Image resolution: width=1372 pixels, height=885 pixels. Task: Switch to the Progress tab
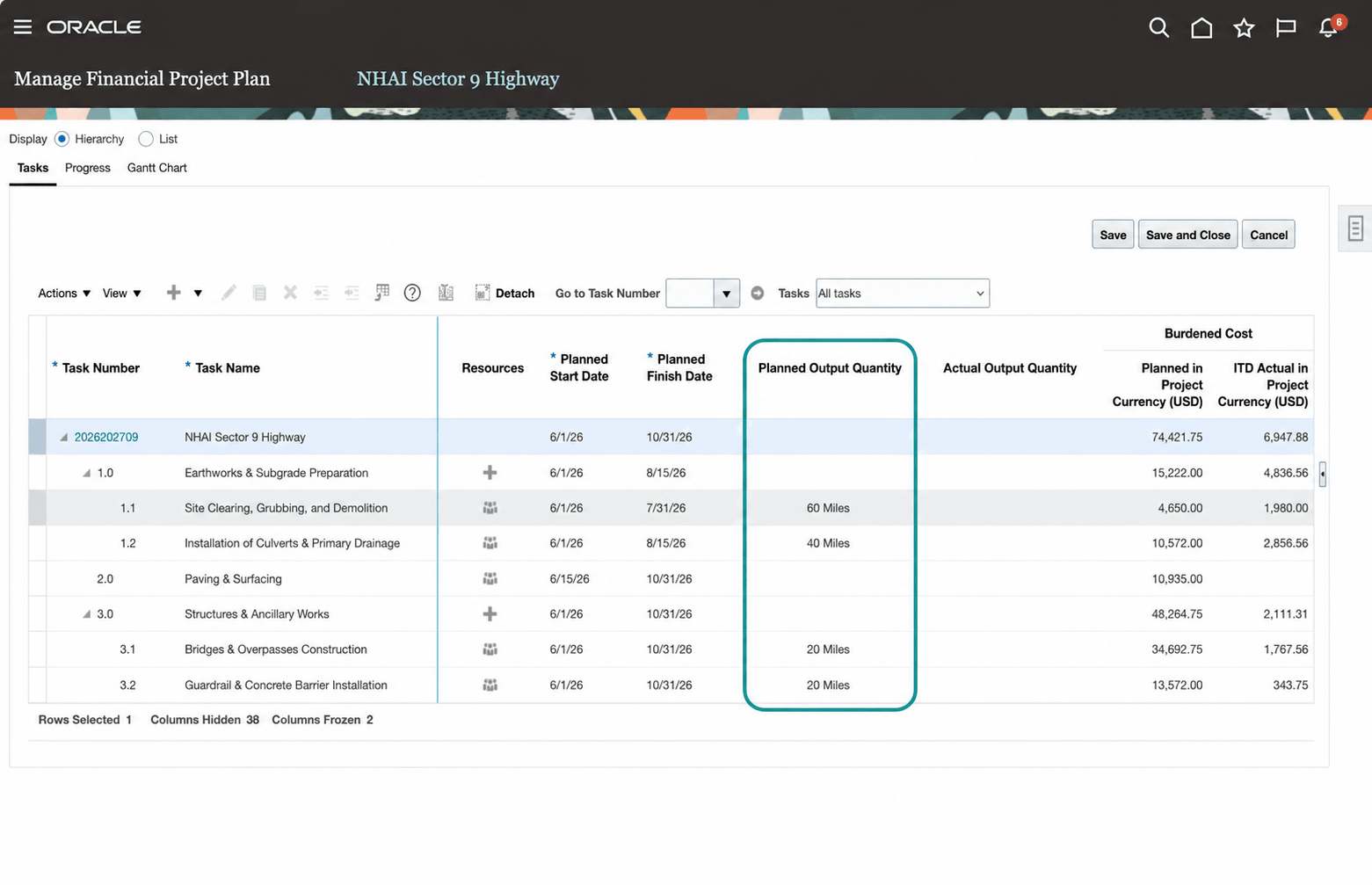coord(88,168)
